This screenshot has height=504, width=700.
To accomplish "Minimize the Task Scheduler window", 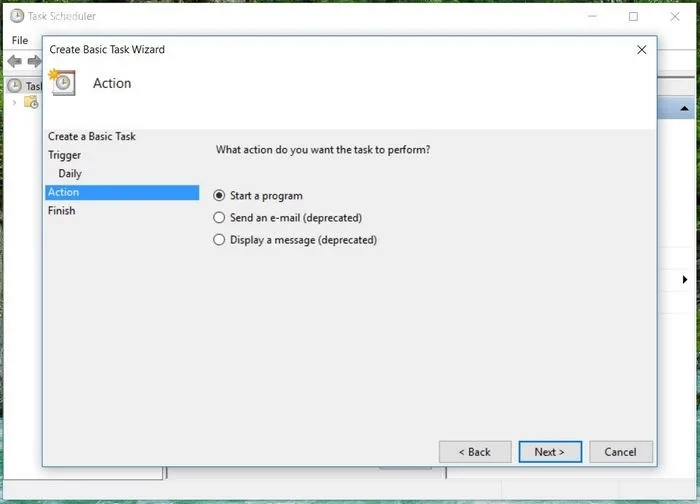I will 588,16.
